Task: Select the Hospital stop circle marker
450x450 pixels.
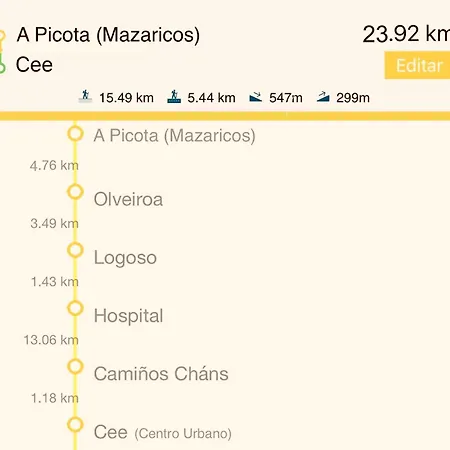Action: pyautogui.click(x=75, y=308)
